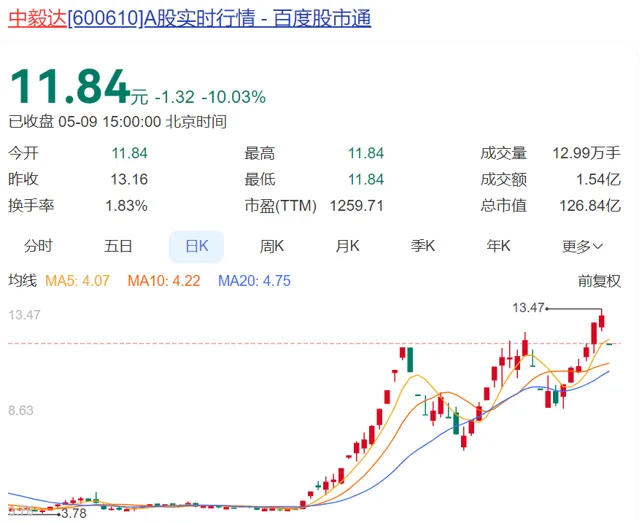The height and width of the screenshot is (523, 639).
Task: Click the 换手率 value 1.83%
Action: [126, 205]
